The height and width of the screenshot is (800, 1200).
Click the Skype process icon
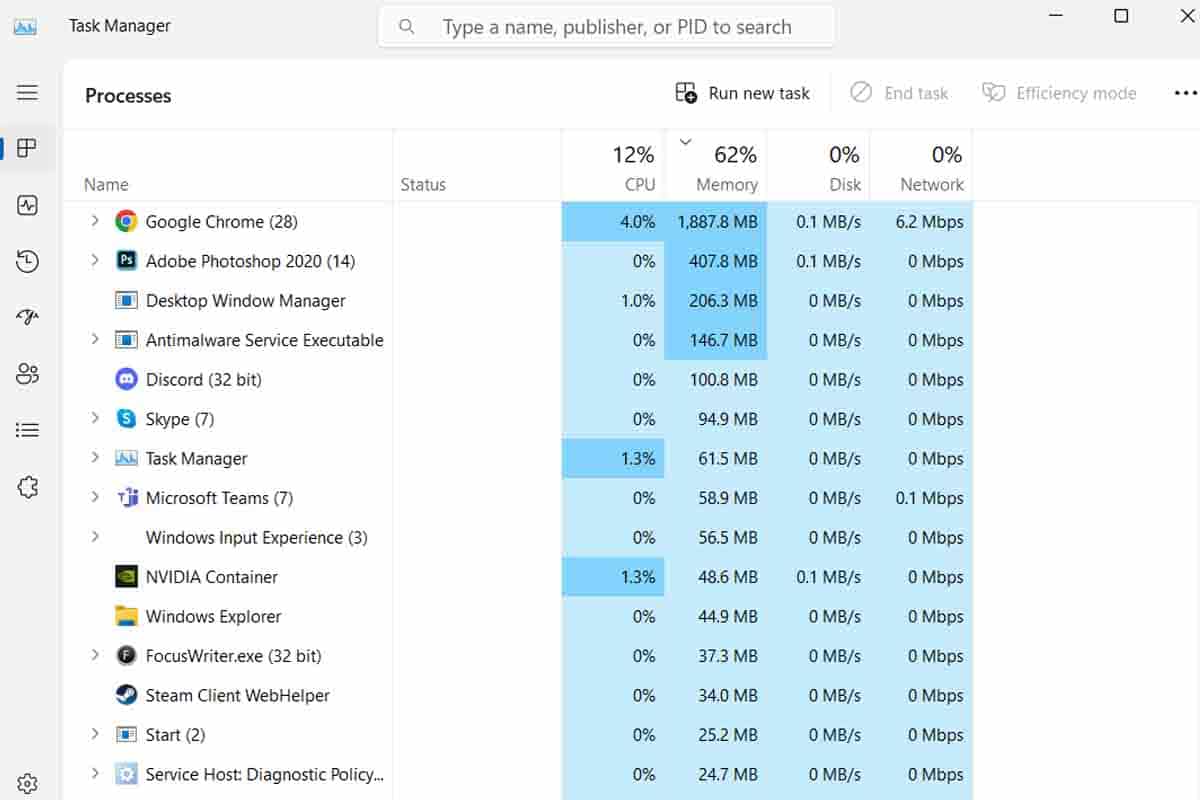126,419
